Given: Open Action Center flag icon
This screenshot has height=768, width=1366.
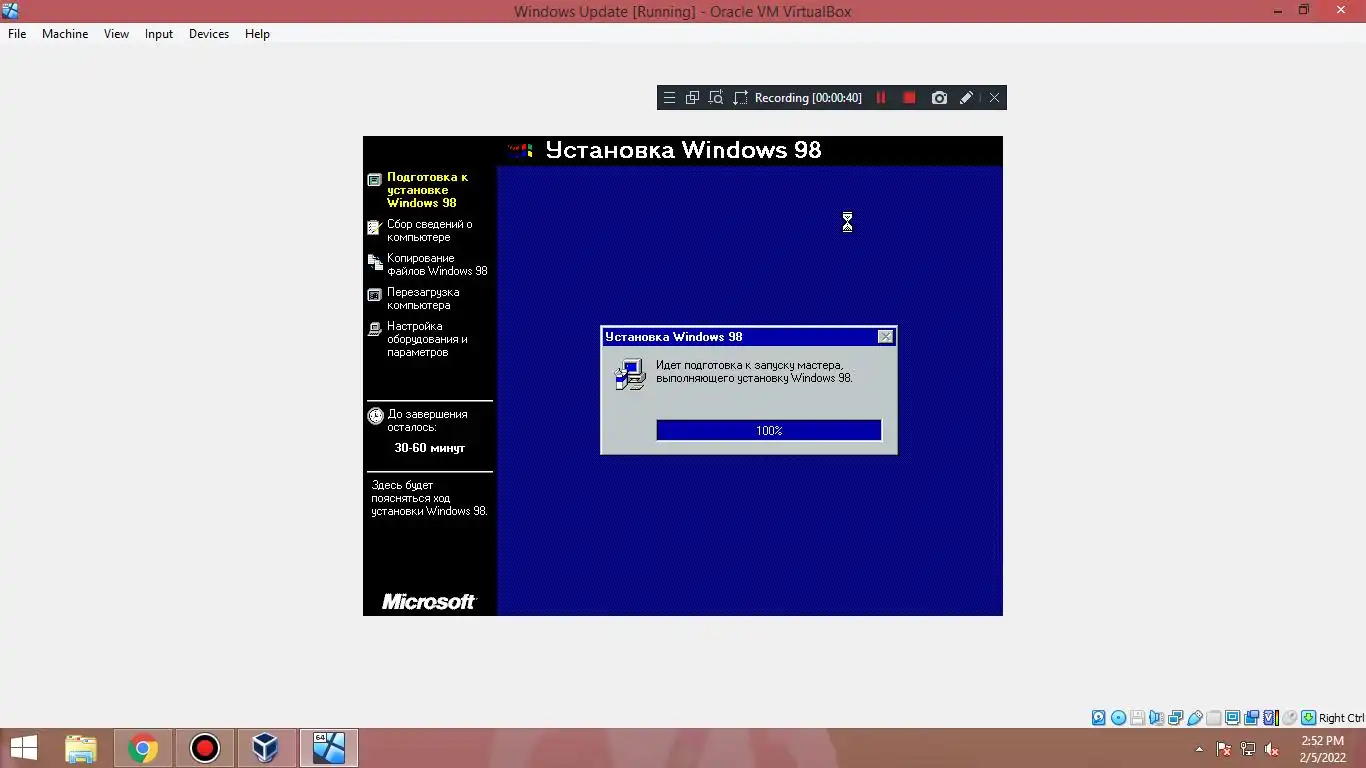Looking at the screenshot, I should tap(1224, 748).
